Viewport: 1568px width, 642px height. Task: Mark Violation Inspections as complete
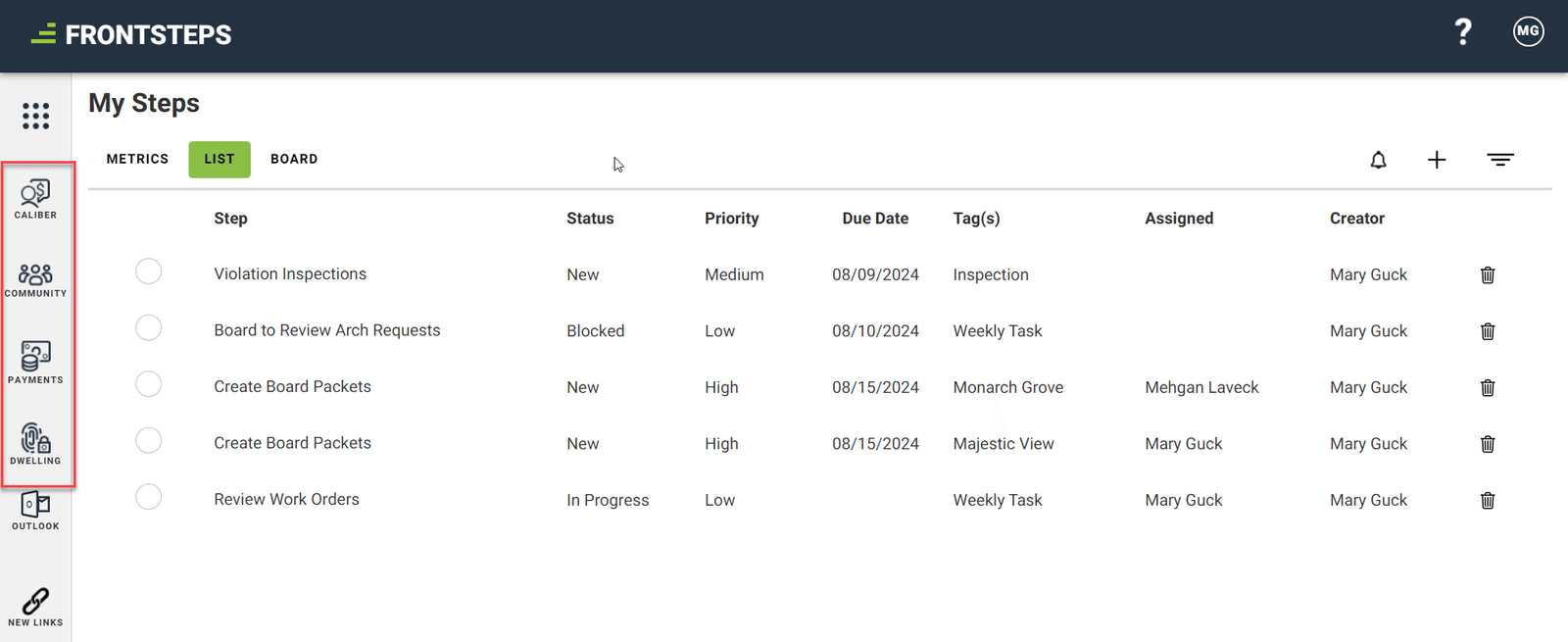149,272
